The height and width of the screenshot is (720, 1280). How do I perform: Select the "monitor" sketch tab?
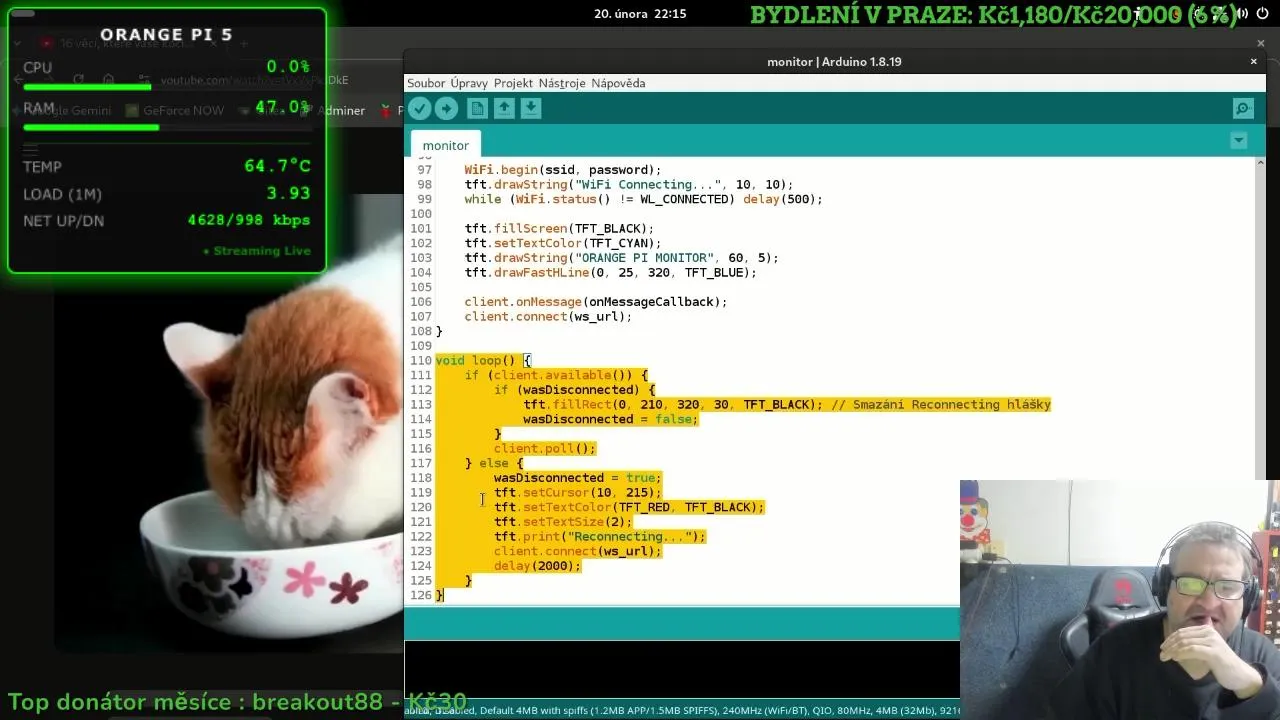445,145
